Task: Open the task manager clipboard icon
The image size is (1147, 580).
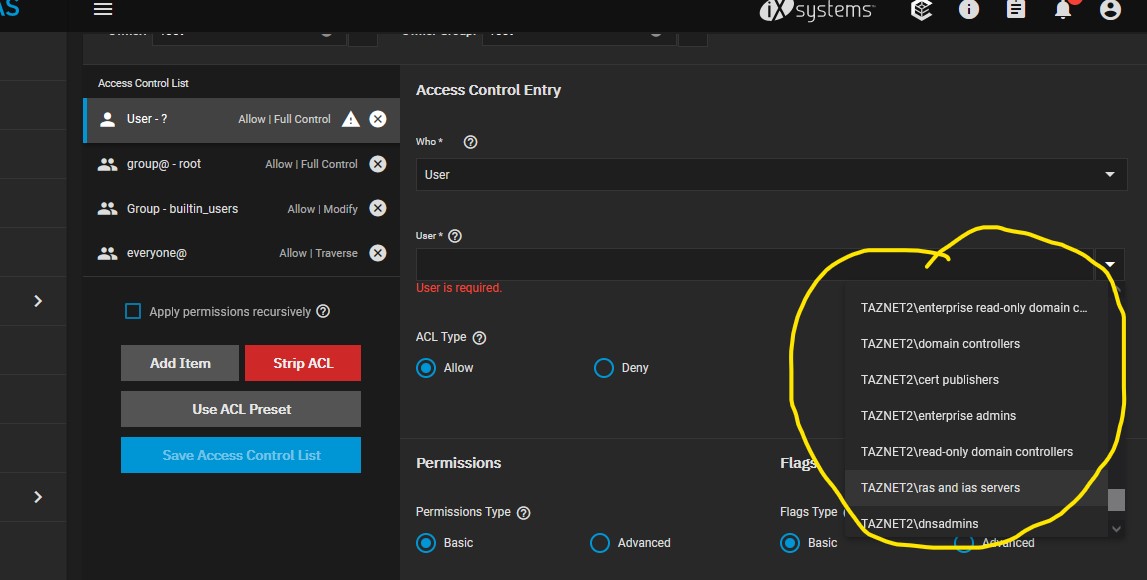Action: tap(1015, 10)
